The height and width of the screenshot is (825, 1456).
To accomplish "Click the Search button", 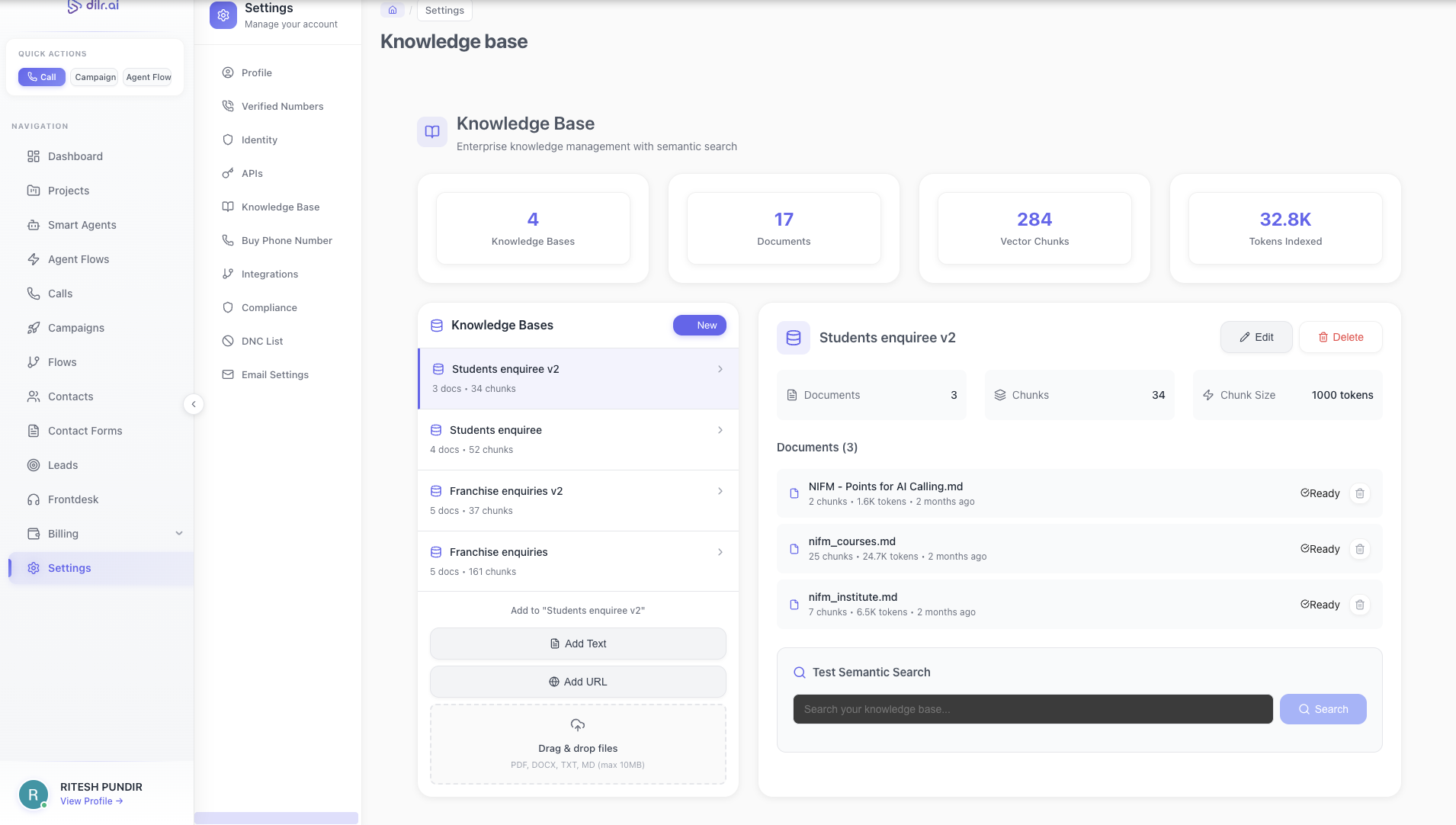I will pyautogui.click(x=1323, y=709).
